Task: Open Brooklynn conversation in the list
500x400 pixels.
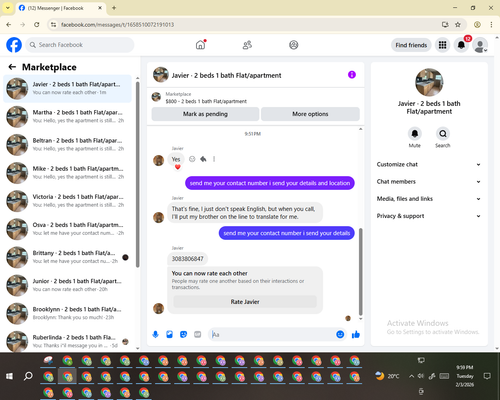Action: click(x=68, y=313)
